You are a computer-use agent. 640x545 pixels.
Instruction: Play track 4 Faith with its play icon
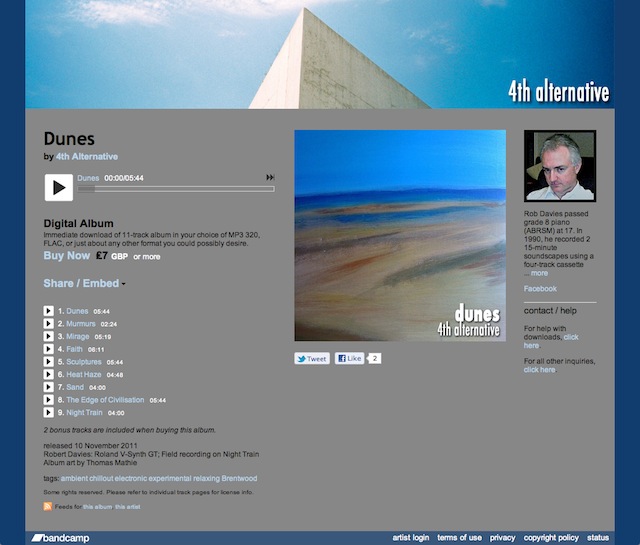[x=49, y=349]
